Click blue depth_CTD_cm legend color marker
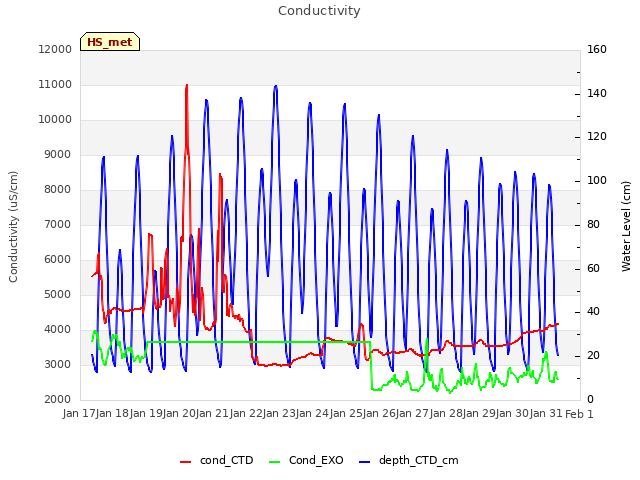640x480 pixels. point(364,462)
